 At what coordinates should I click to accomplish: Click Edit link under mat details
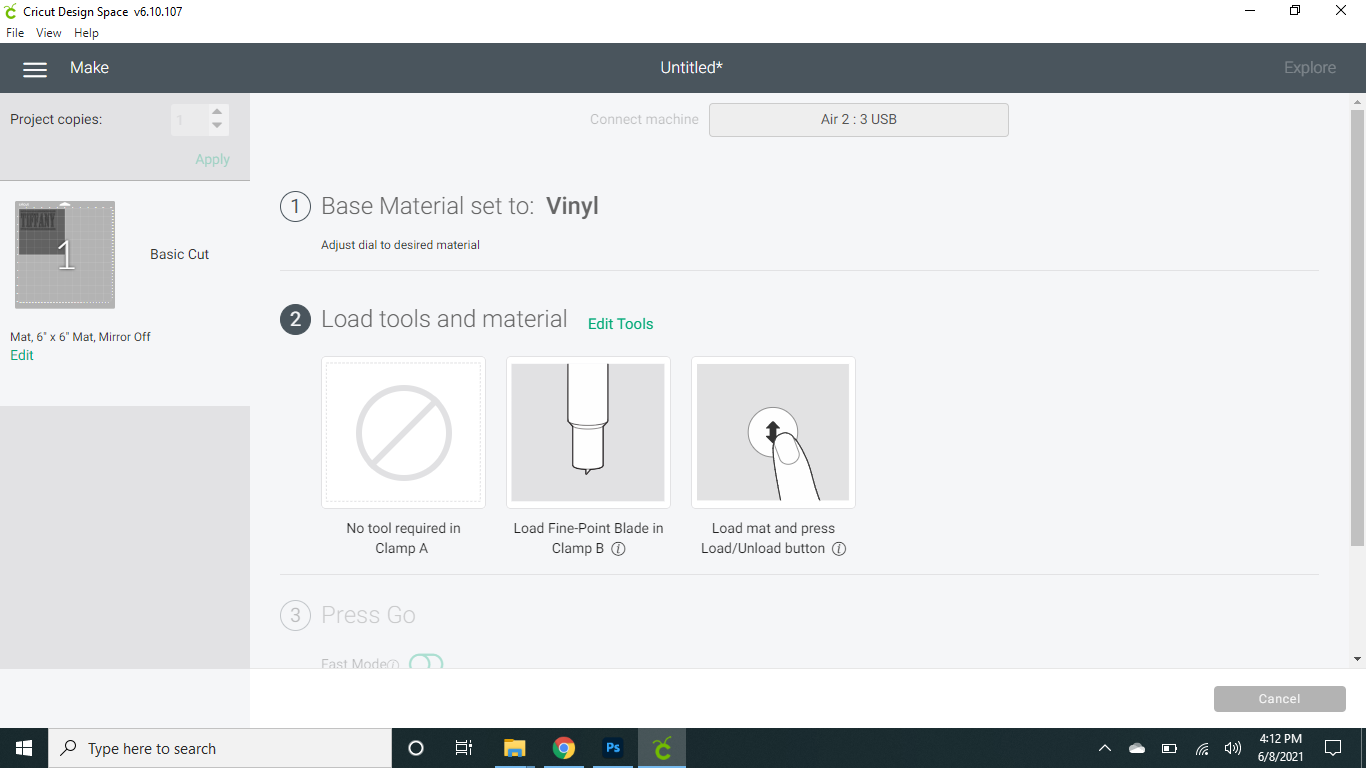22,355
